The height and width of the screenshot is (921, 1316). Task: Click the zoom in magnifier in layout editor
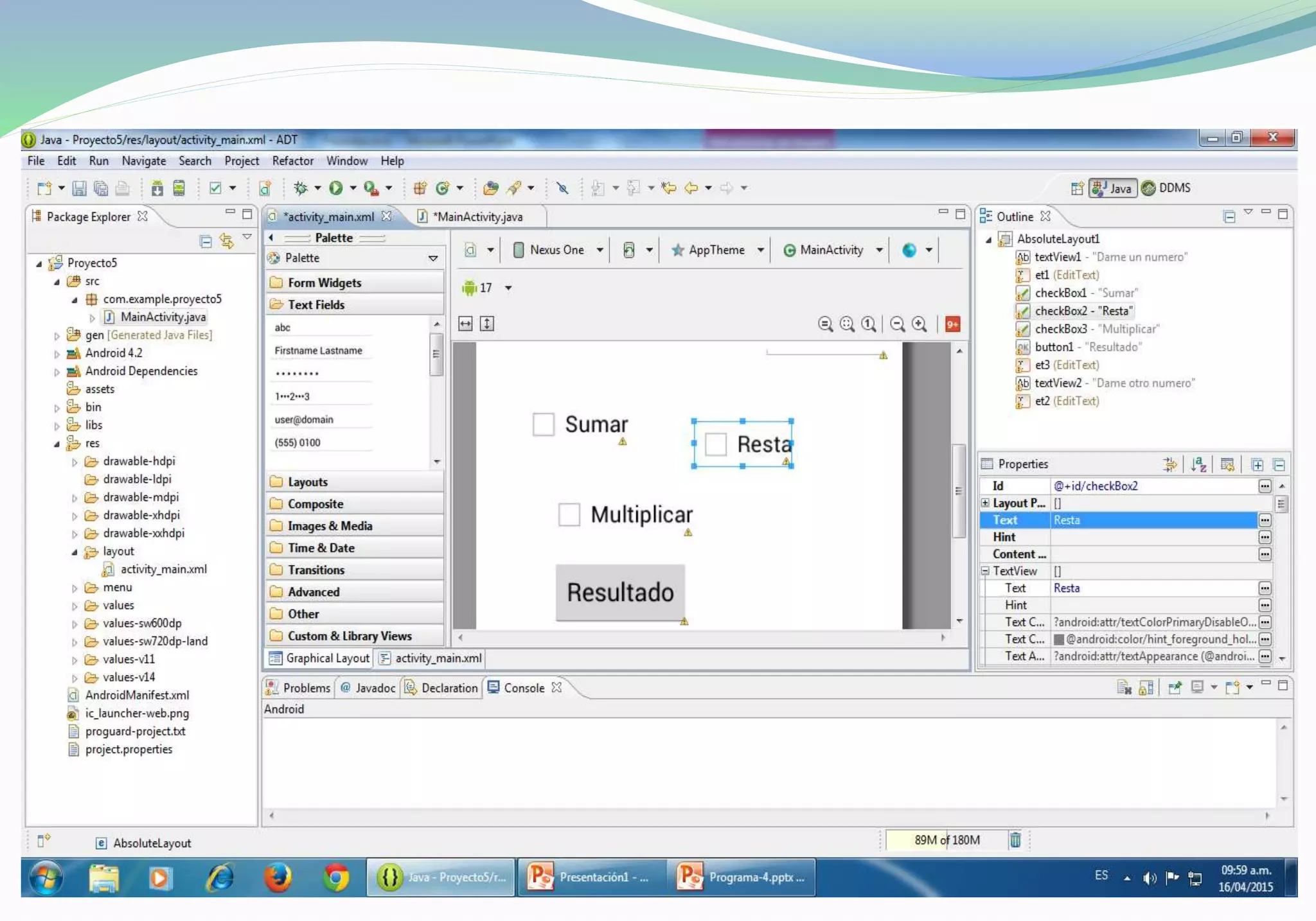920,324
